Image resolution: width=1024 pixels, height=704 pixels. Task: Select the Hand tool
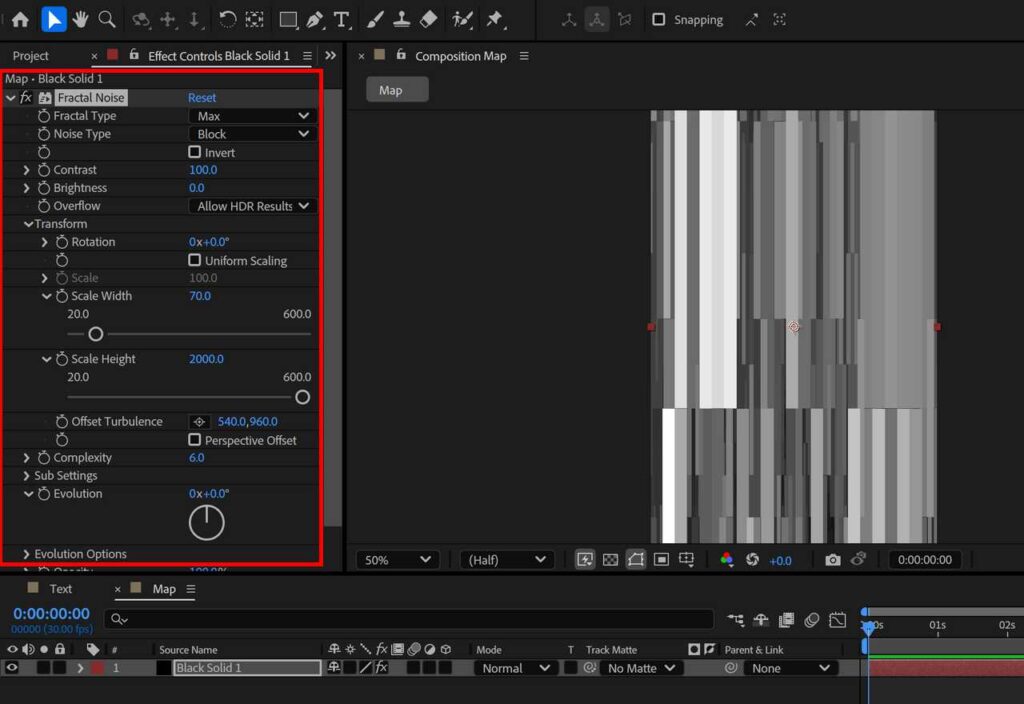[x=80, y=20]
